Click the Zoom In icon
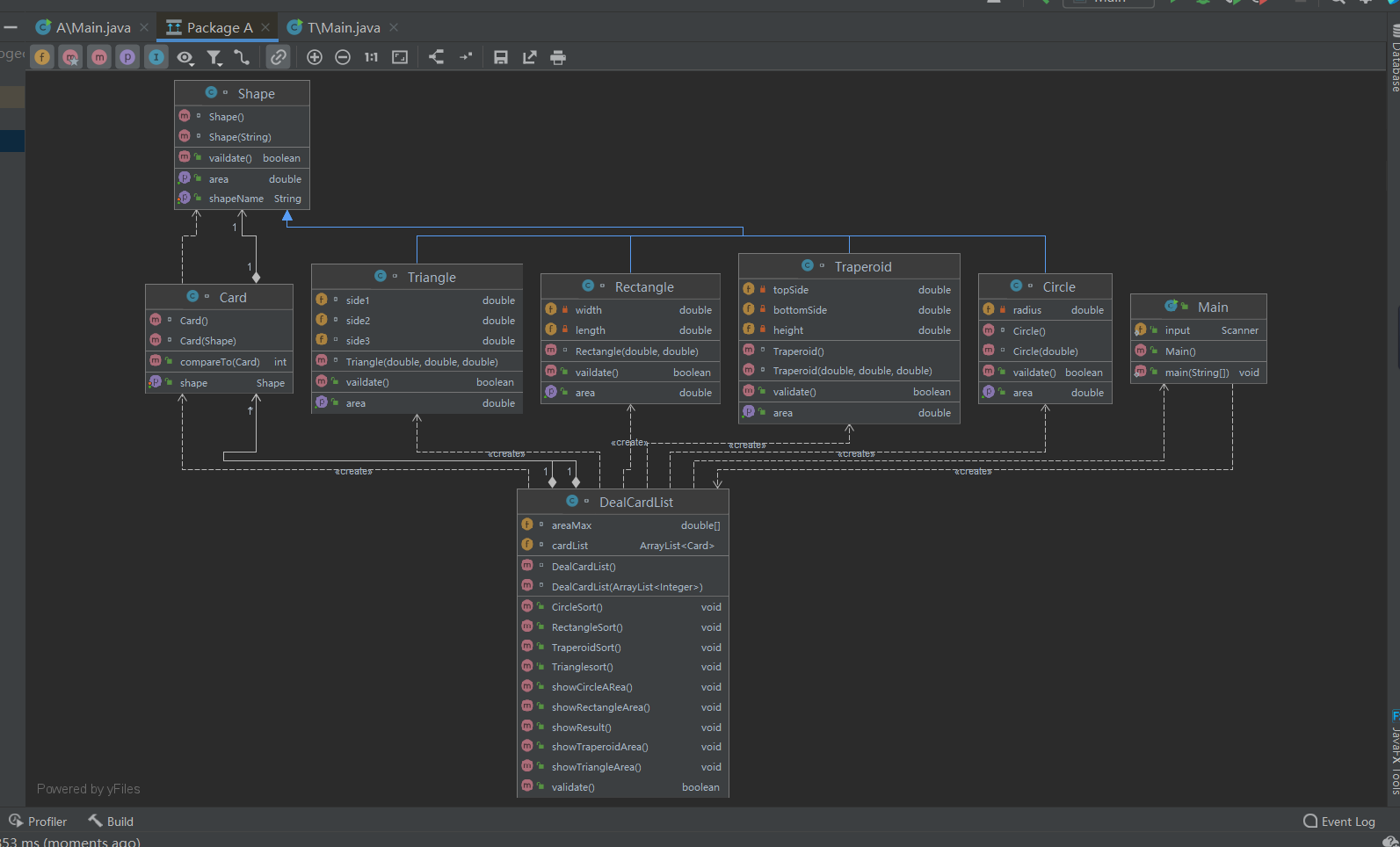The image size is (1400, 847). (315, 58)
